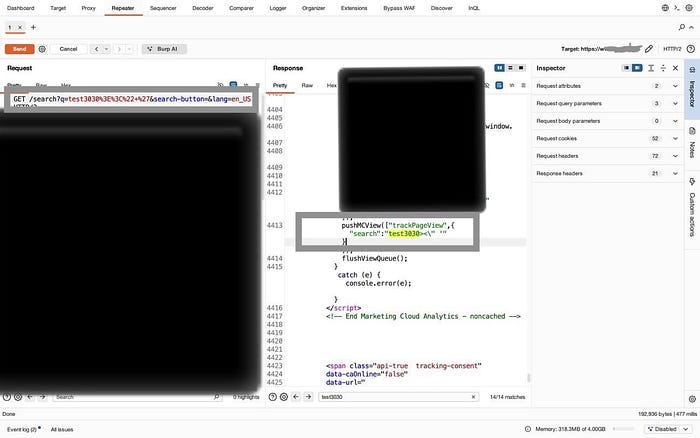Click the Send button
The image size is (700, 438).
coord(20,49)
